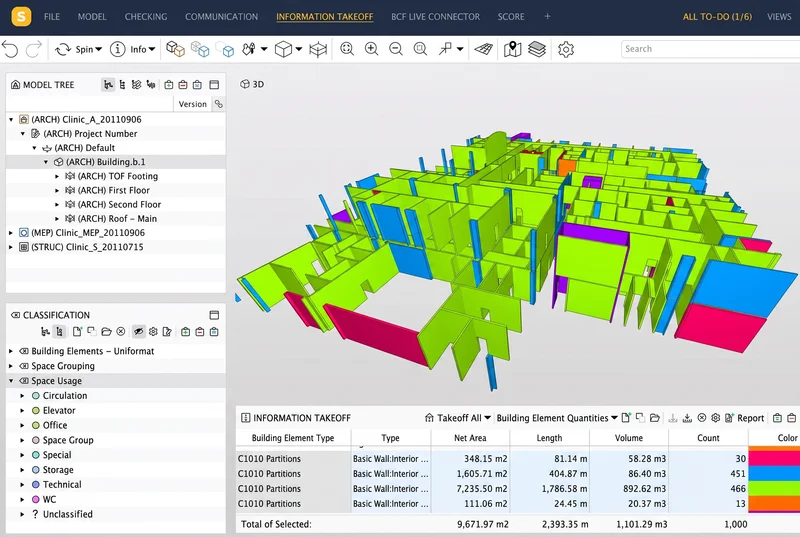
Task: Open the map location icon
Action: point(512,49)
